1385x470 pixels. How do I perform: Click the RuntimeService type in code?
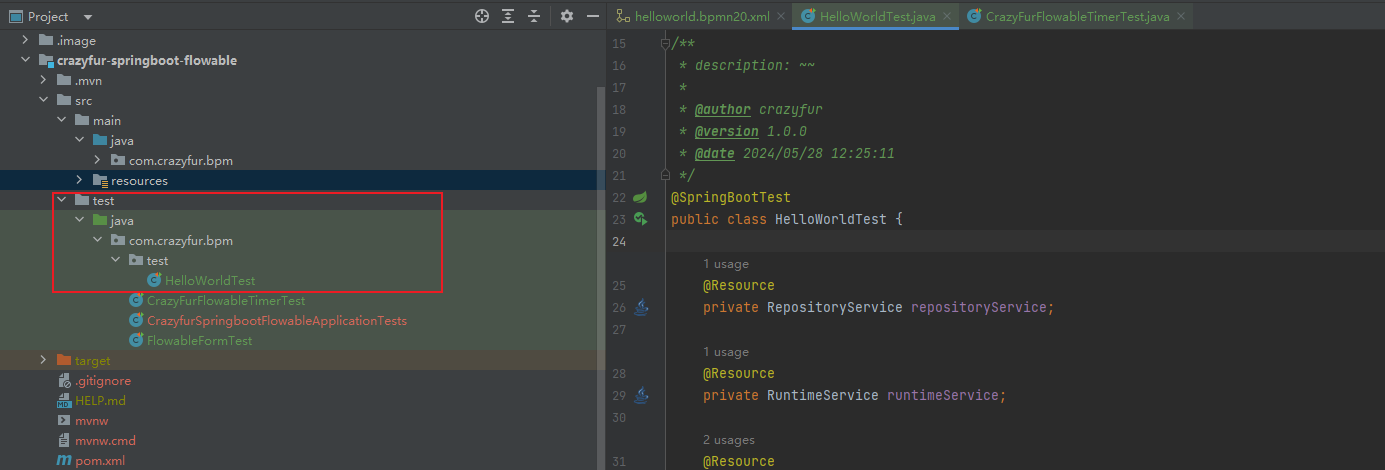[x=823, y=395]
